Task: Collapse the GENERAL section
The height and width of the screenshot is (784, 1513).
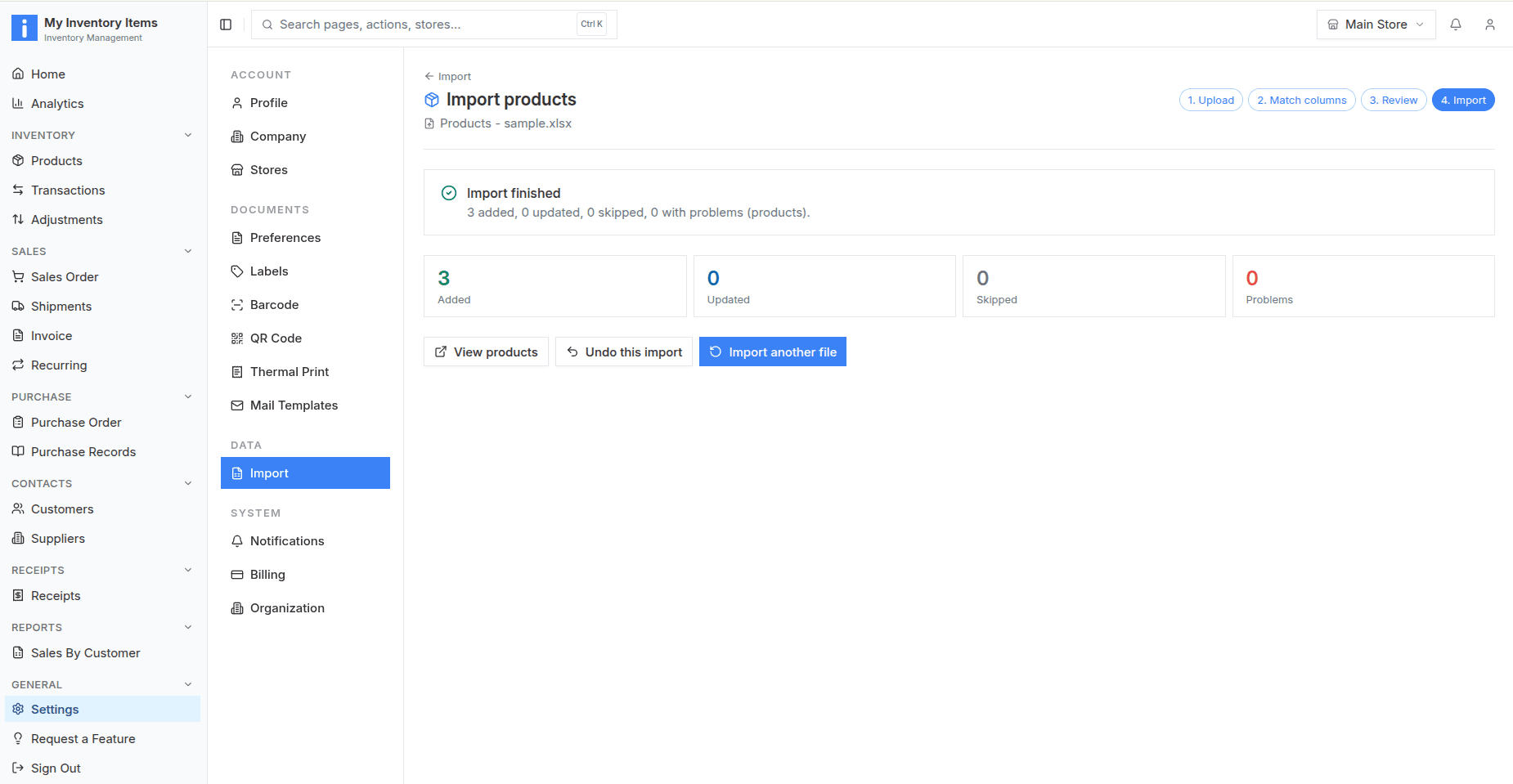Action: click(x=188, y=684)
